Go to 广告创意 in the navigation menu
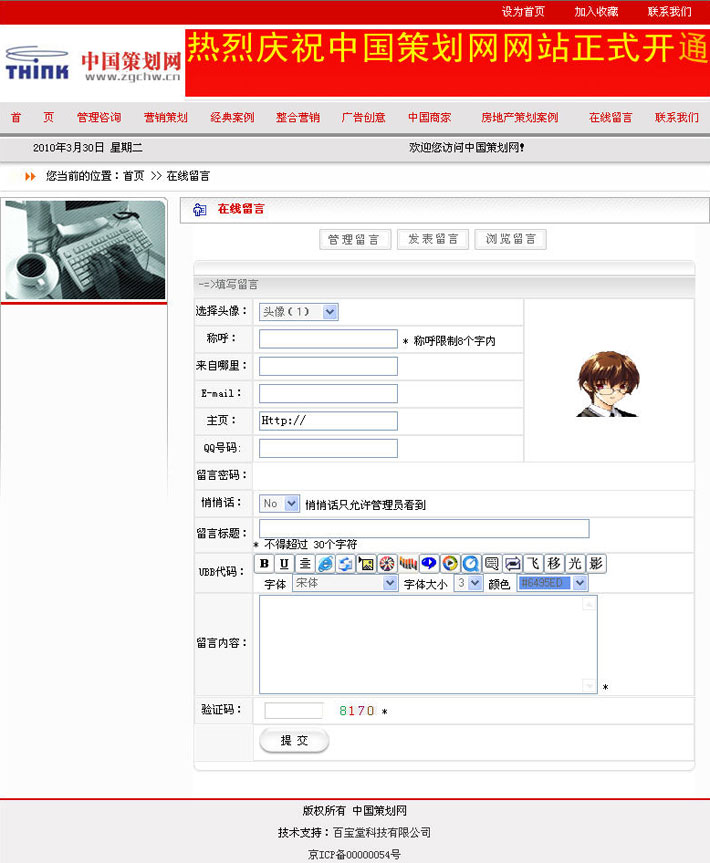This screenshot has width=710, height=863. click(364, 117)
